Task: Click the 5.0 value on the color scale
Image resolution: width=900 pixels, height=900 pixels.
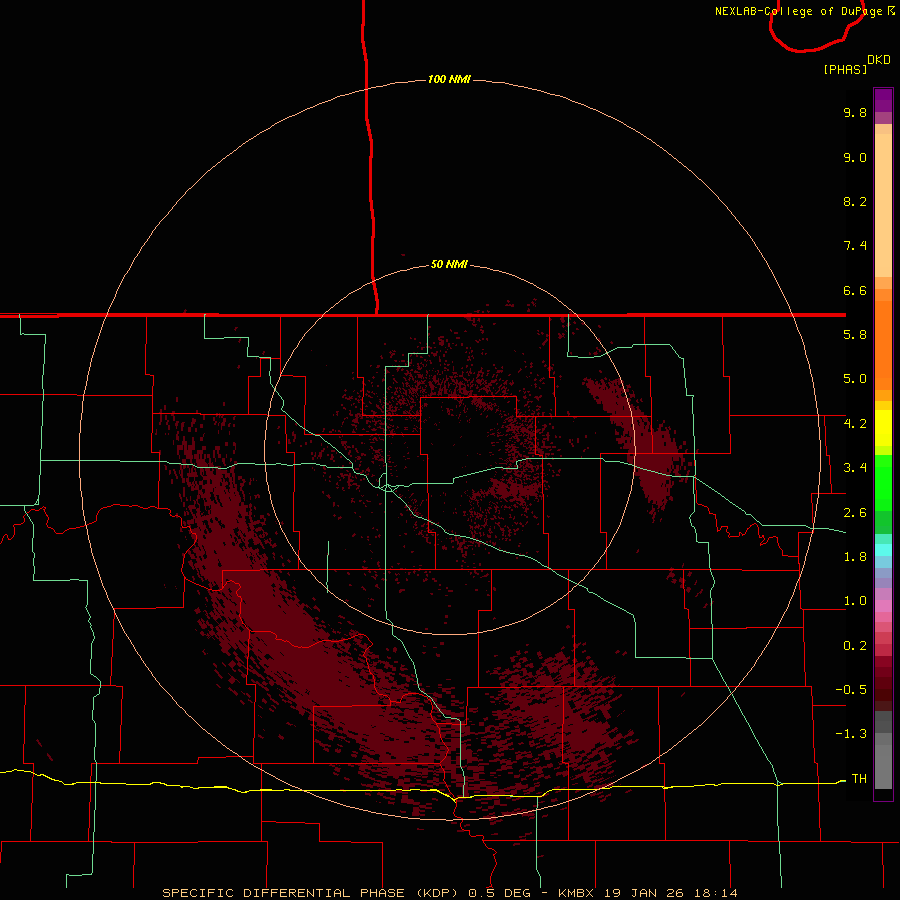Action: 855,379
